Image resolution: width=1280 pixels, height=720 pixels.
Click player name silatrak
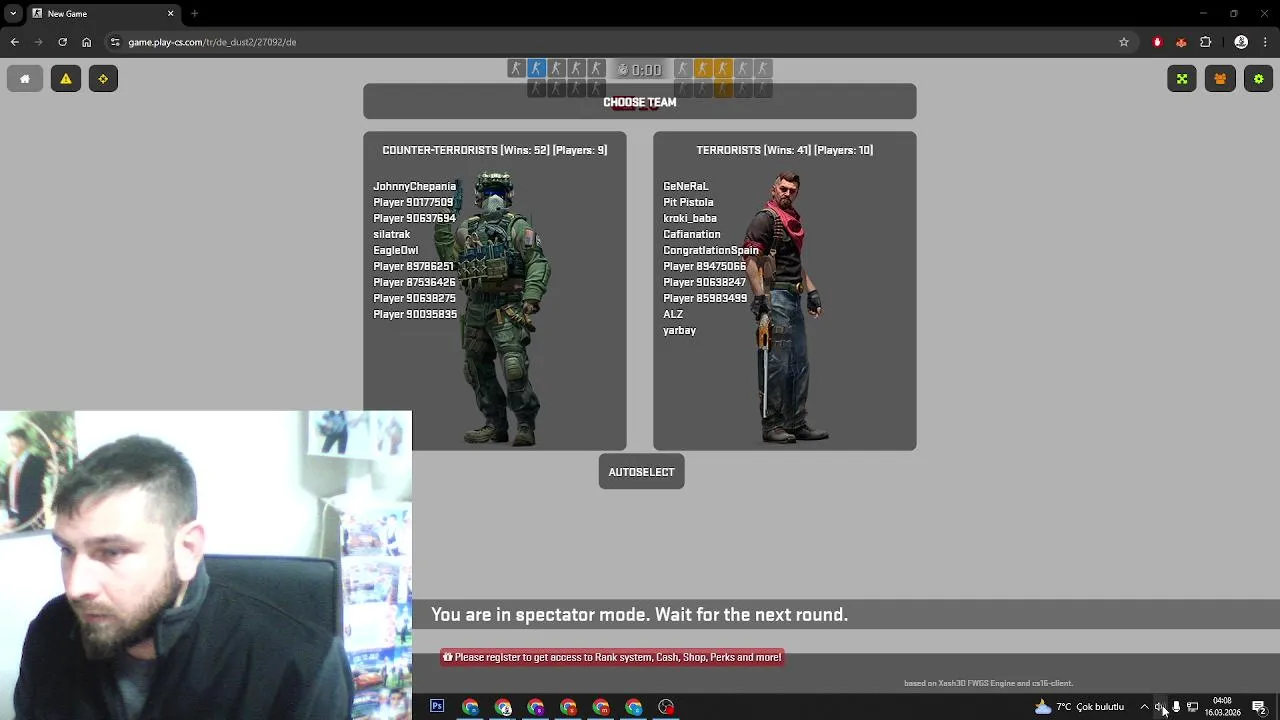391,234
